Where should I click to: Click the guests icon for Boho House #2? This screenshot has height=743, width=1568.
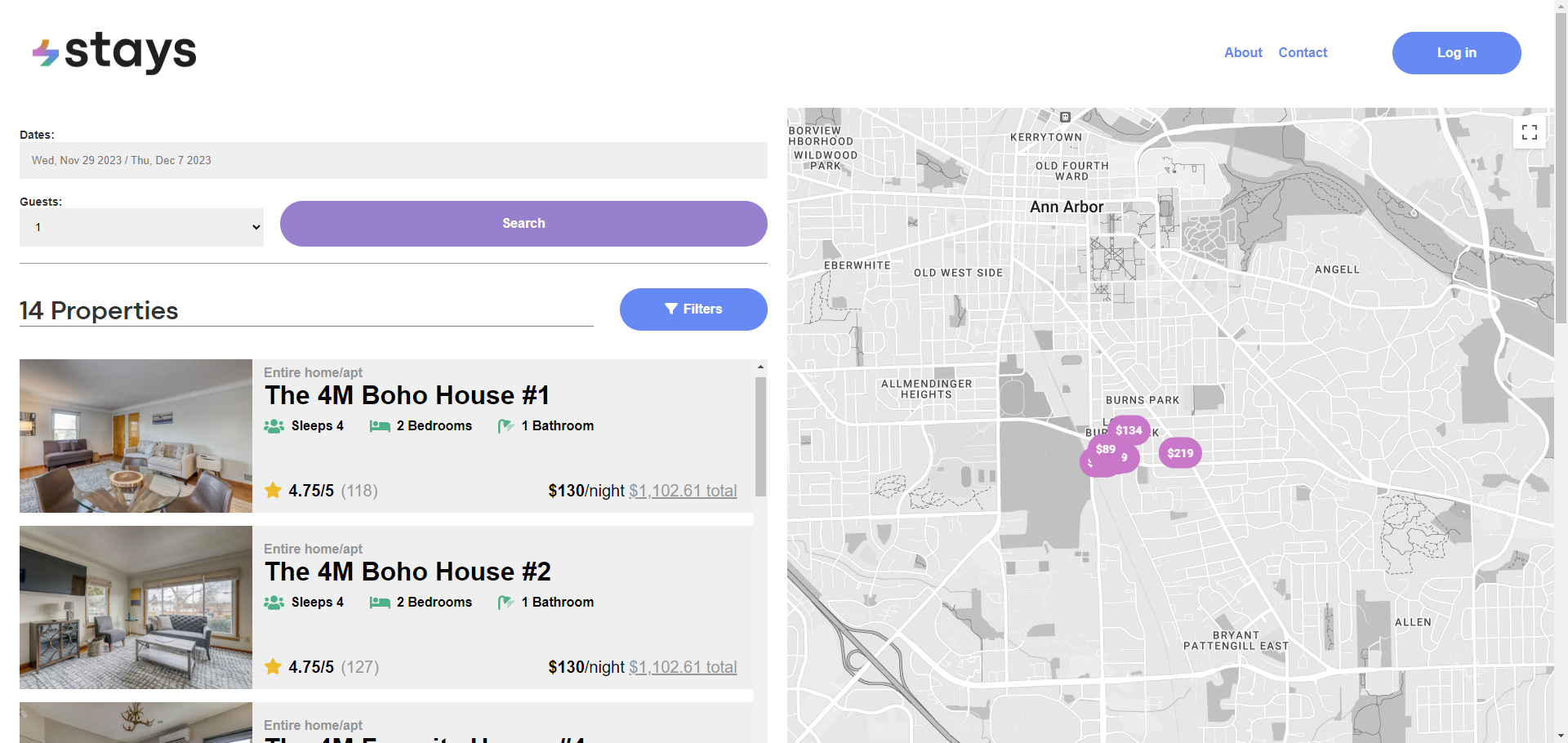[274, 603]
